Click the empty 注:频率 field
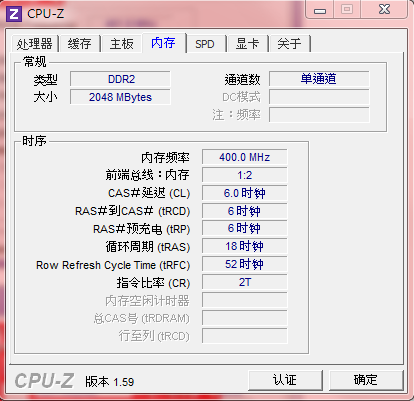The width and height of the screenshot is (414, 401). (x=319, y=115)
